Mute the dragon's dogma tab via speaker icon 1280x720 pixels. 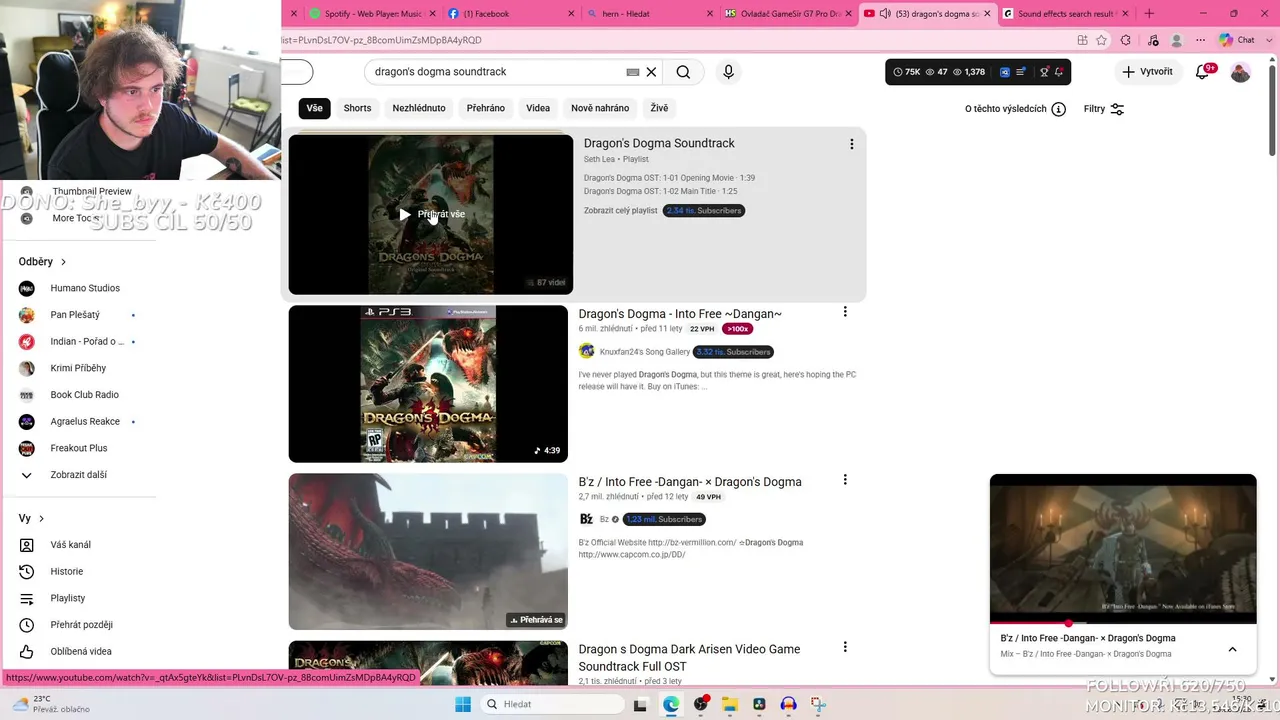[x=885, y=13]
